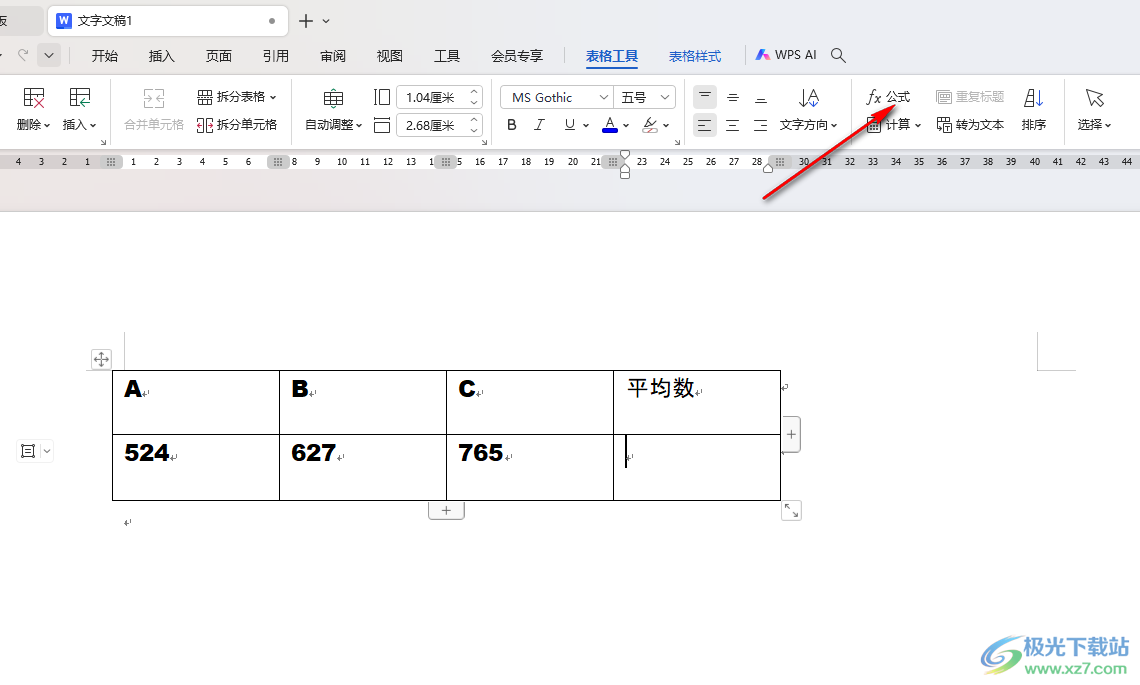Screen dimensions: 1140x685
Task: Add a column with the right plus button
Action: pos(791,434)
